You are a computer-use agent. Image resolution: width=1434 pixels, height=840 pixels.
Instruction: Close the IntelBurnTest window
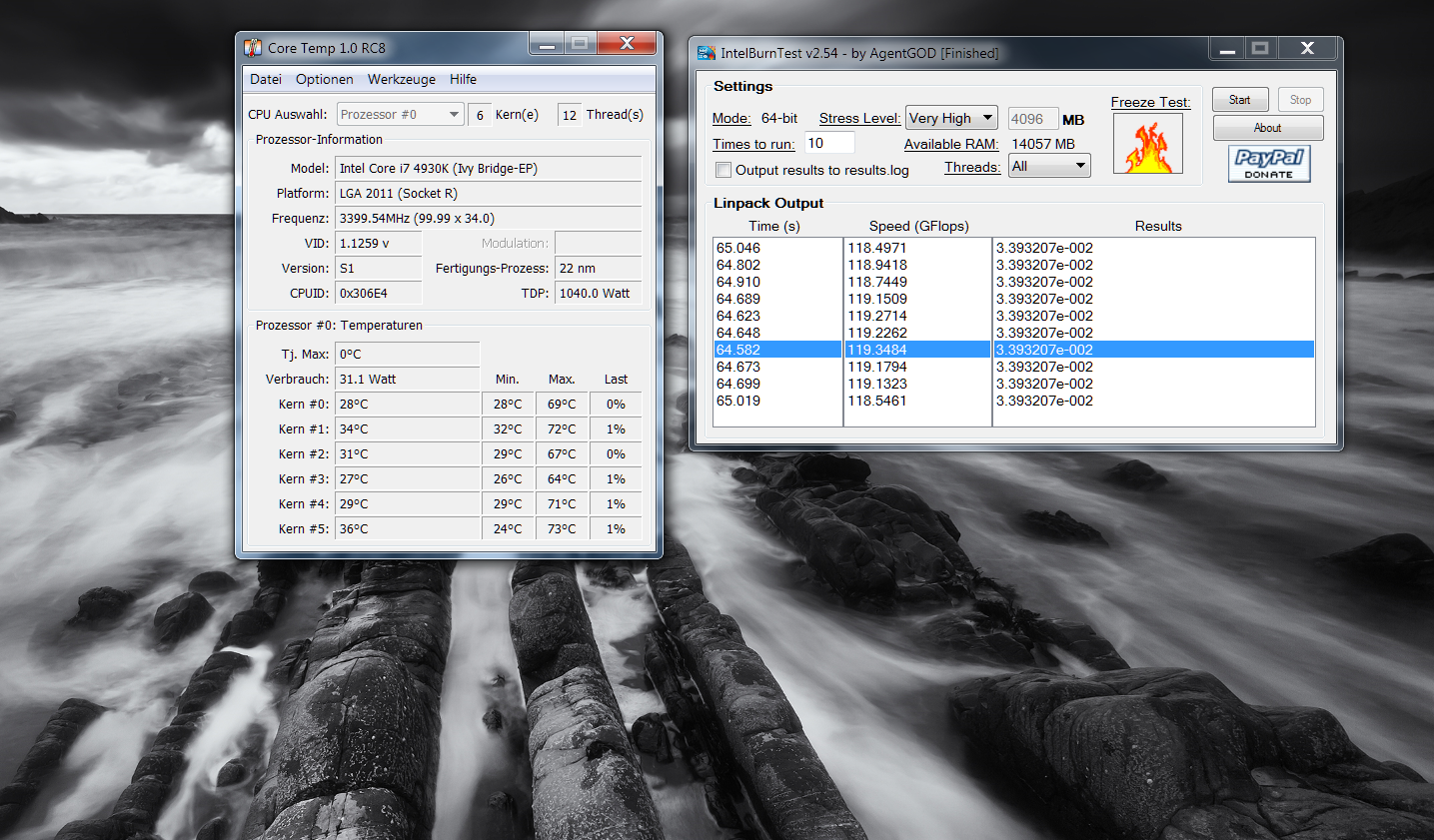(x=1307, y=48)
